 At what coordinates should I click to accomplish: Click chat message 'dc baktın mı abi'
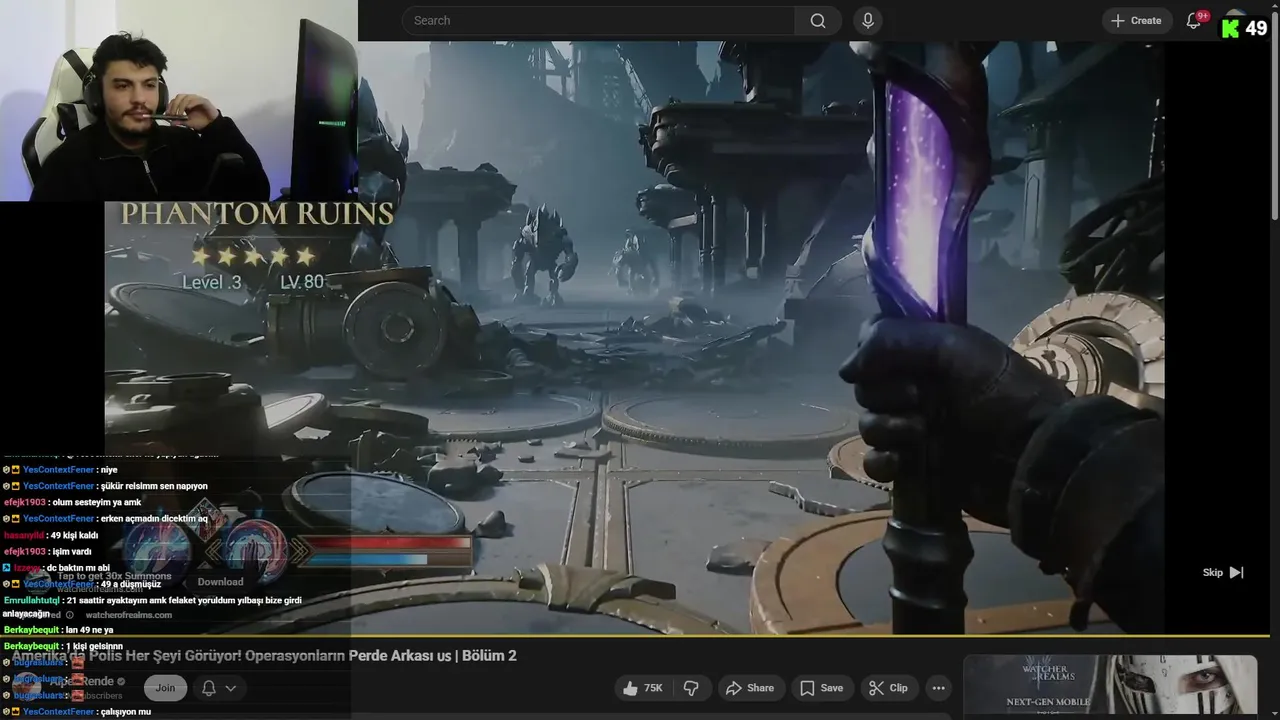[x=78, y=568]
